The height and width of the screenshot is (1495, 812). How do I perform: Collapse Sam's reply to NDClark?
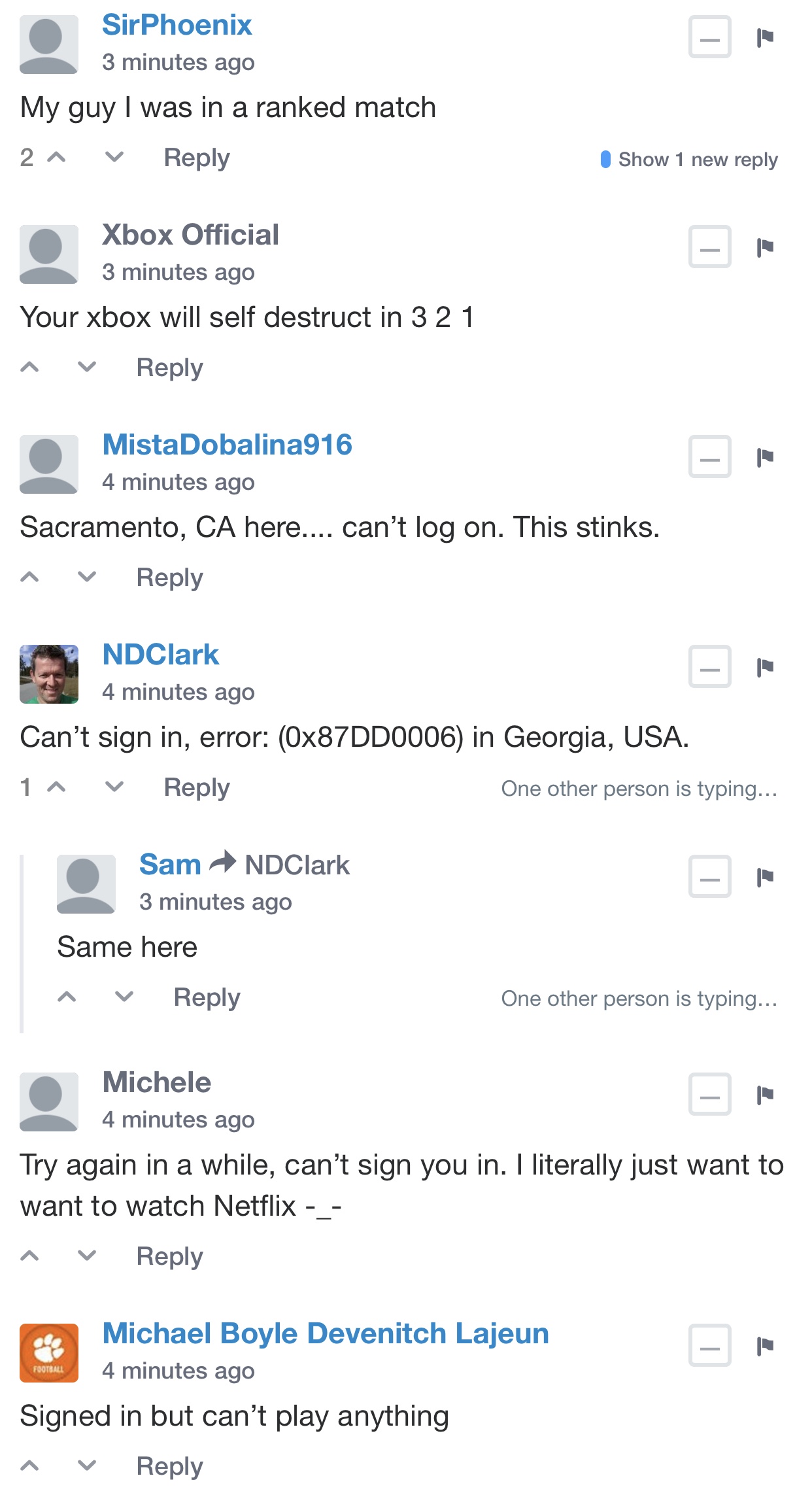tap(709, 877)
